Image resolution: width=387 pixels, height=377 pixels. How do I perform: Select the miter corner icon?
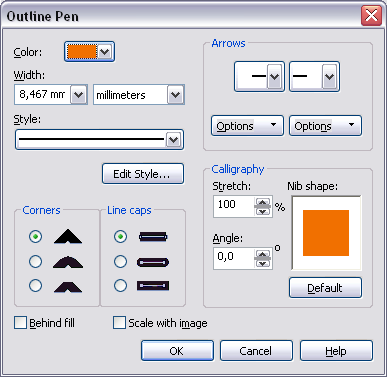coord(68,236)
